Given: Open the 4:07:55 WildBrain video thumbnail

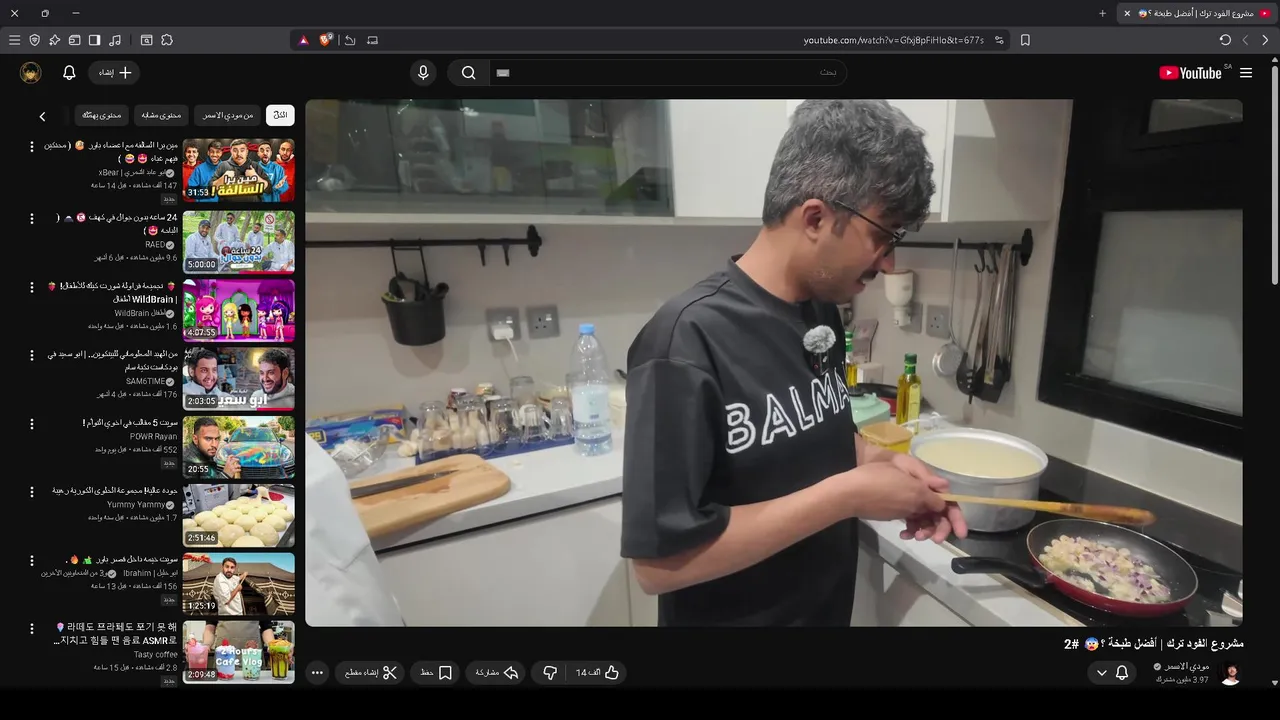Looking at the screenshot, I should click(239, 310).
